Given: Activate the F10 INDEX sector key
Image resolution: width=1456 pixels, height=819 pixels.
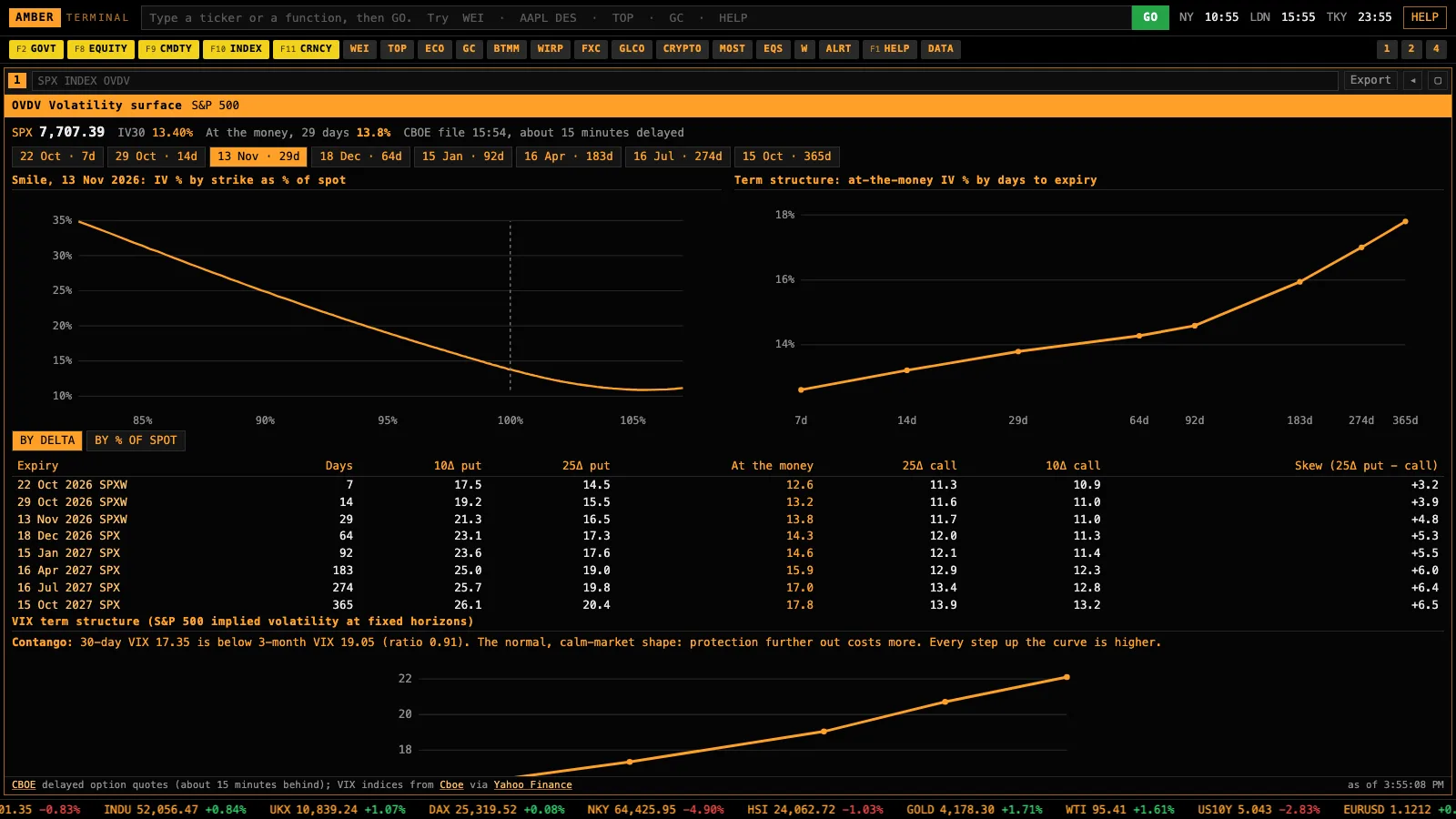Looking at the screenshot, I should coord(237,49).
